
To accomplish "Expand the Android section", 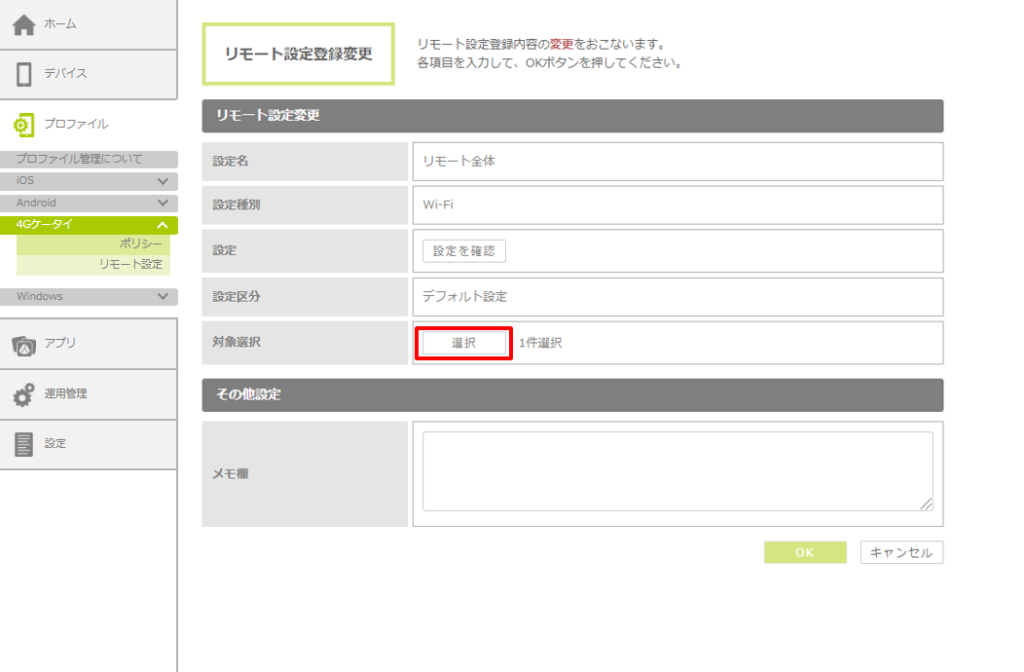I will click(x=162, y=203).
